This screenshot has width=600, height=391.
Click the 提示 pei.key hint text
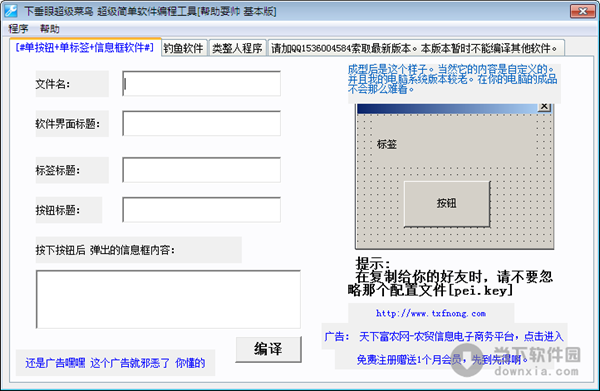coord(450,277)
